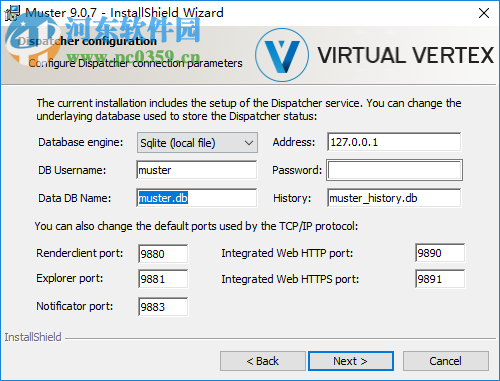Click the 'VIRTUAL VERTEX' brand text
Viewport: 500px width, 381px height.
point(405,55)
